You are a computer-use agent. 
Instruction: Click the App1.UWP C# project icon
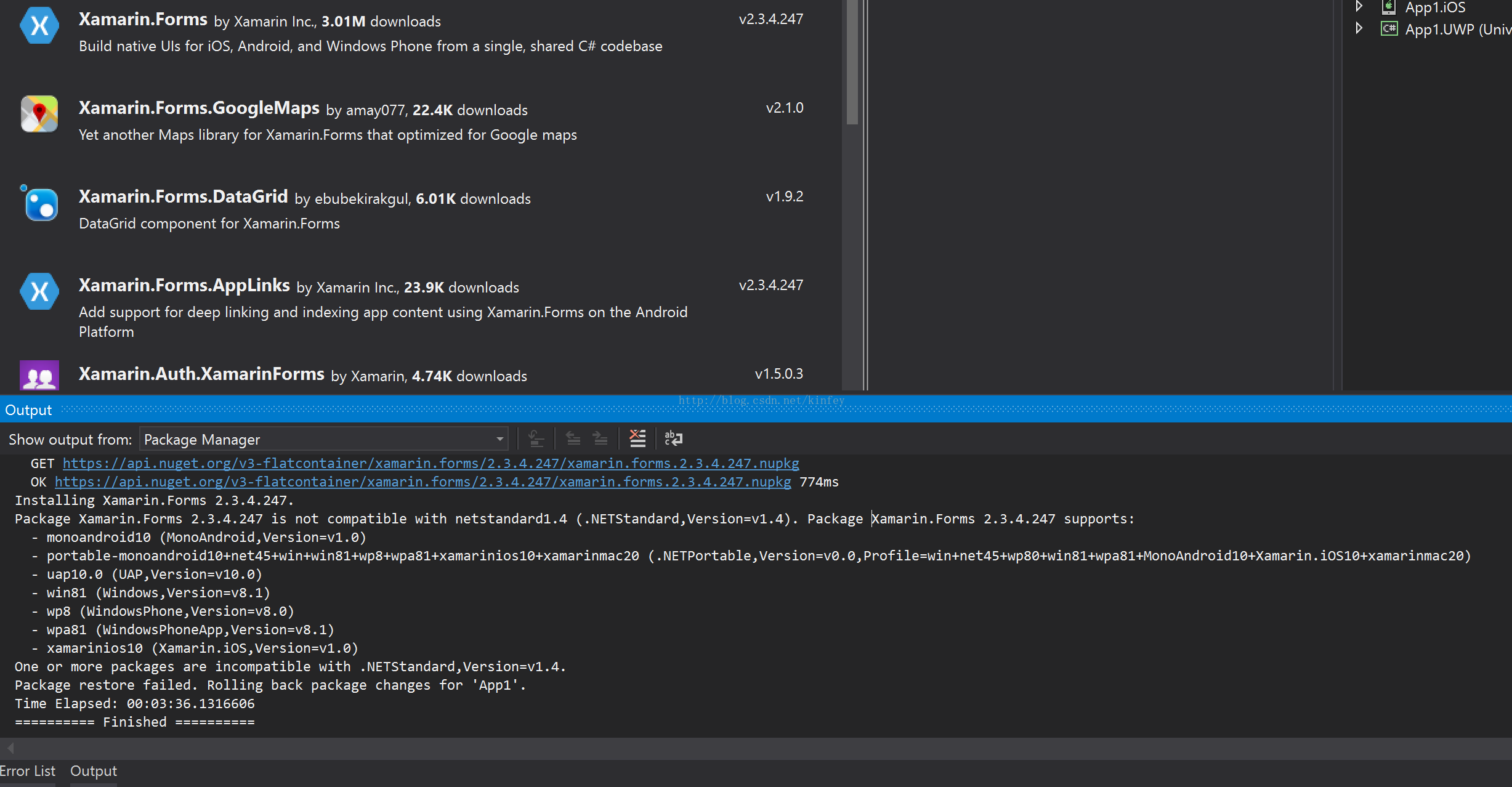tap(1389, 29)
